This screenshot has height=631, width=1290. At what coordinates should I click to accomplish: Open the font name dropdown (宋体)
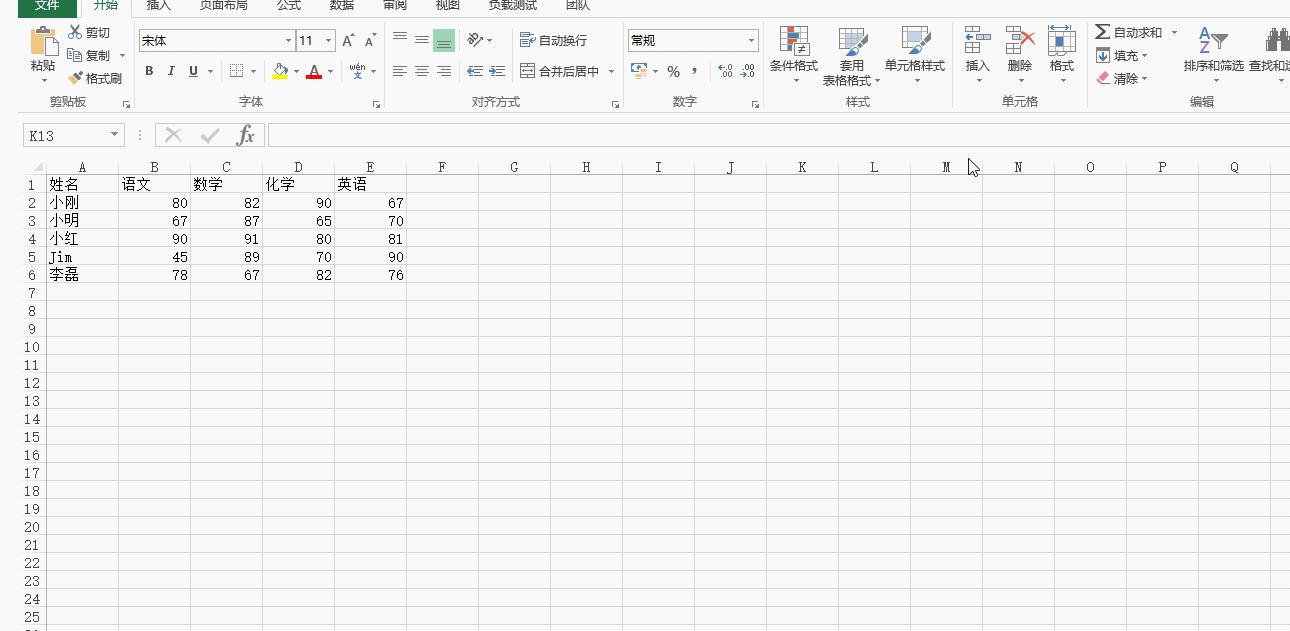click(289, 41)
